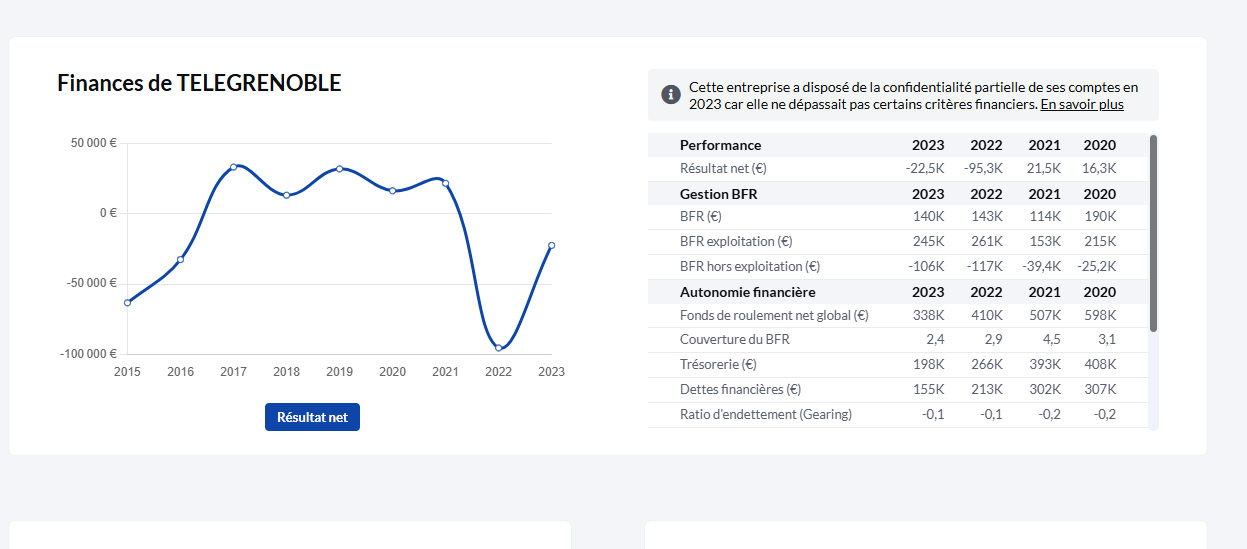The image size is (1247, 549).
Task: Click Ratio d'endettement (Gearing) row
Action: (x=898, y=414)
